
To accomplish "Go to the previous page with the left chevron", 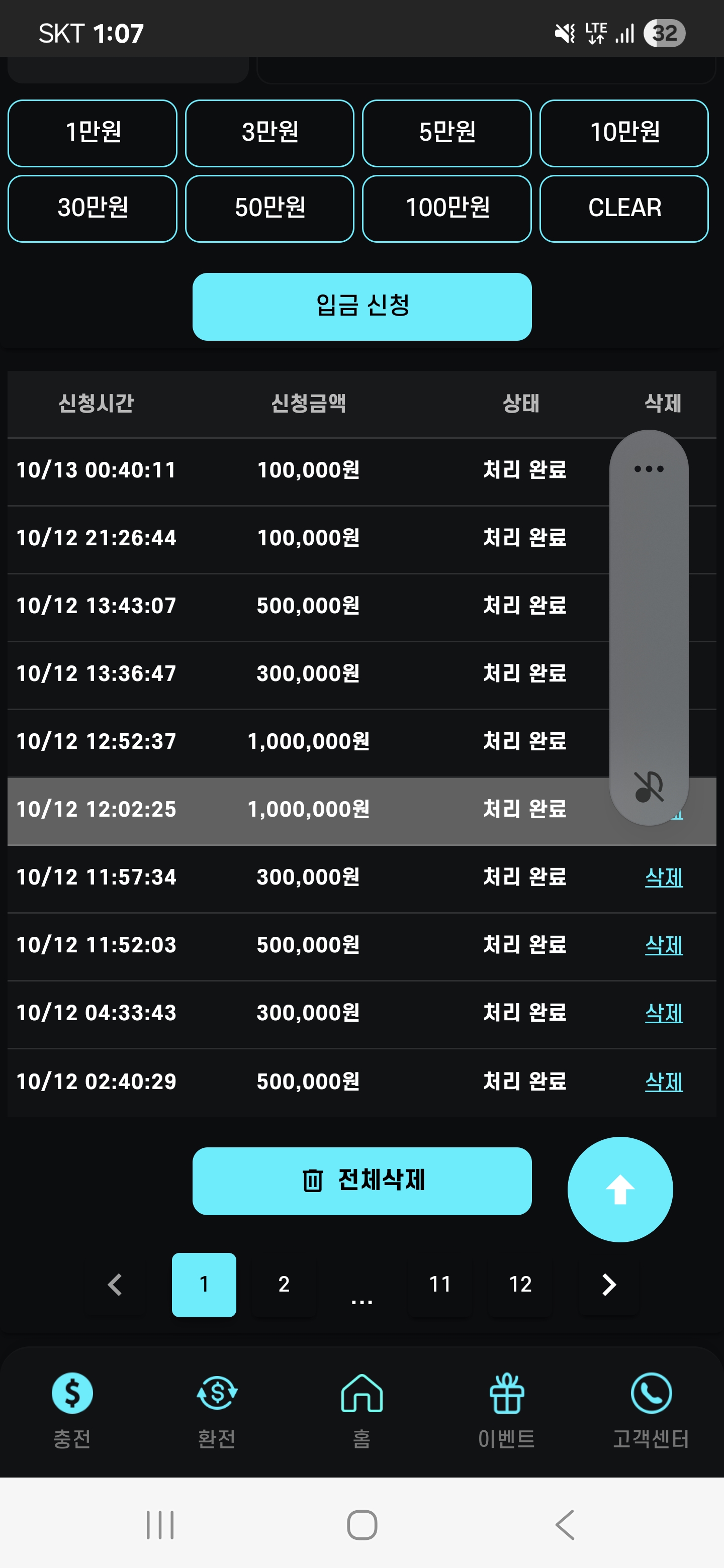I will [115, 1285].
